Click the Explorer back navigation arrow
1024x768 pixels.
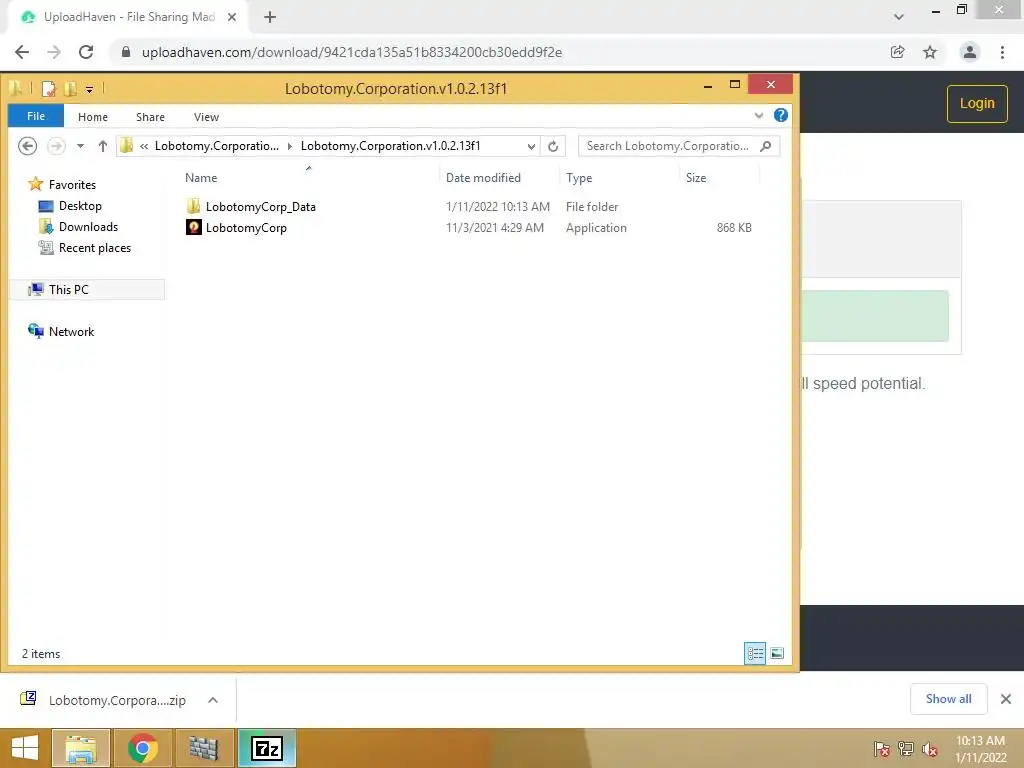[x=27, y=146]
